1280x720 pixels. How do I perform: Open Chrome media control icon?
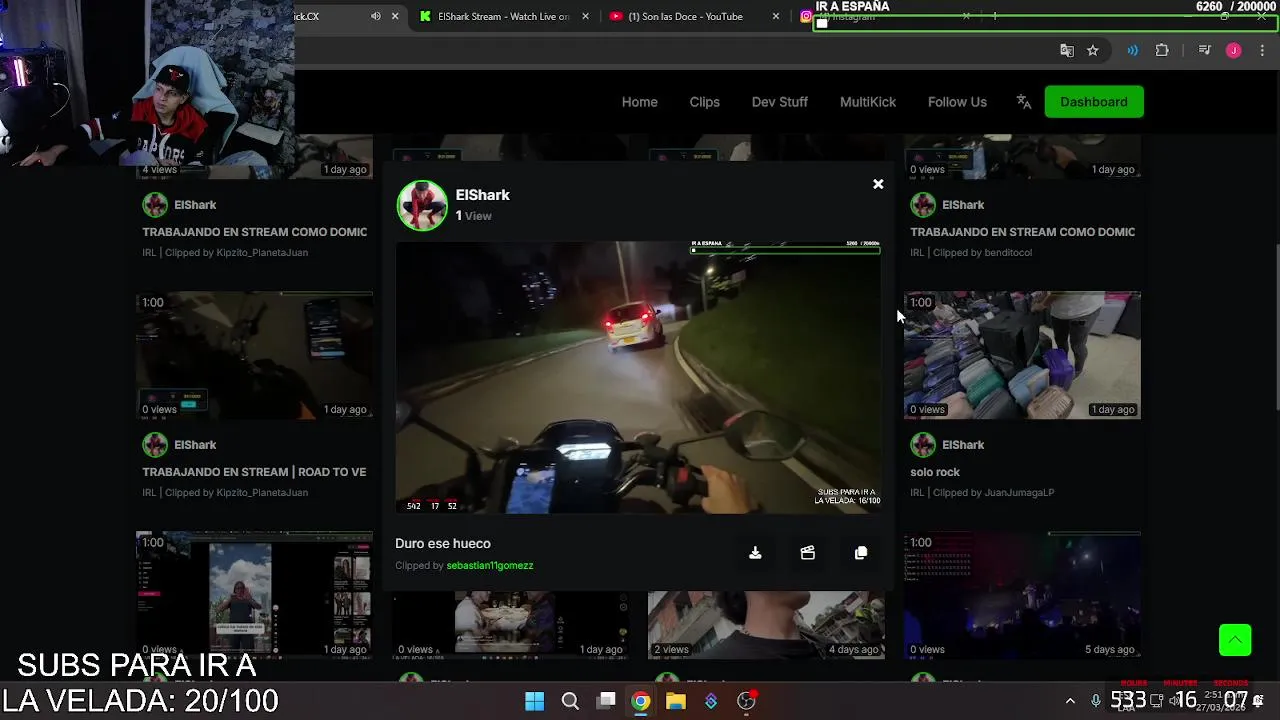pos(1204,50)
